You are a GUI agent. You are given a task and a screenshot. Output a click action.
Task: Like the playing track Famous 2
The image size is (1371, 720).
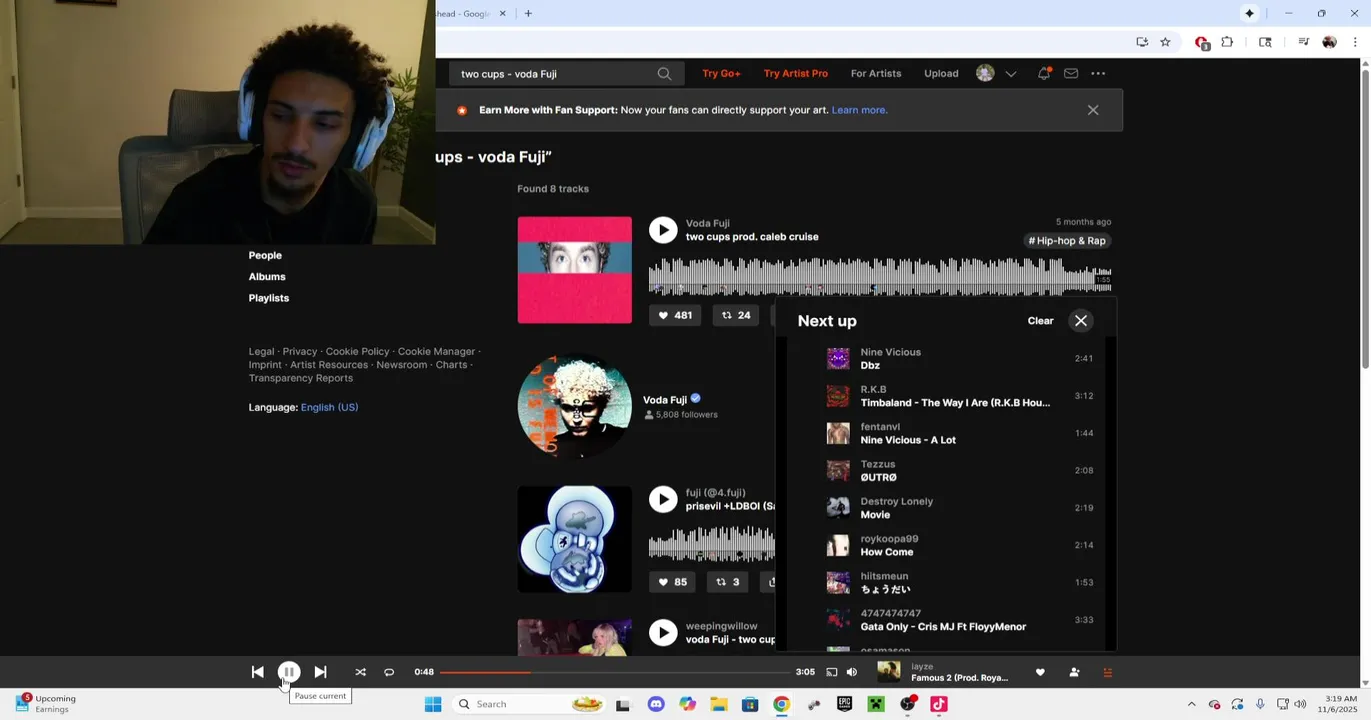[x=1040, y=672]
